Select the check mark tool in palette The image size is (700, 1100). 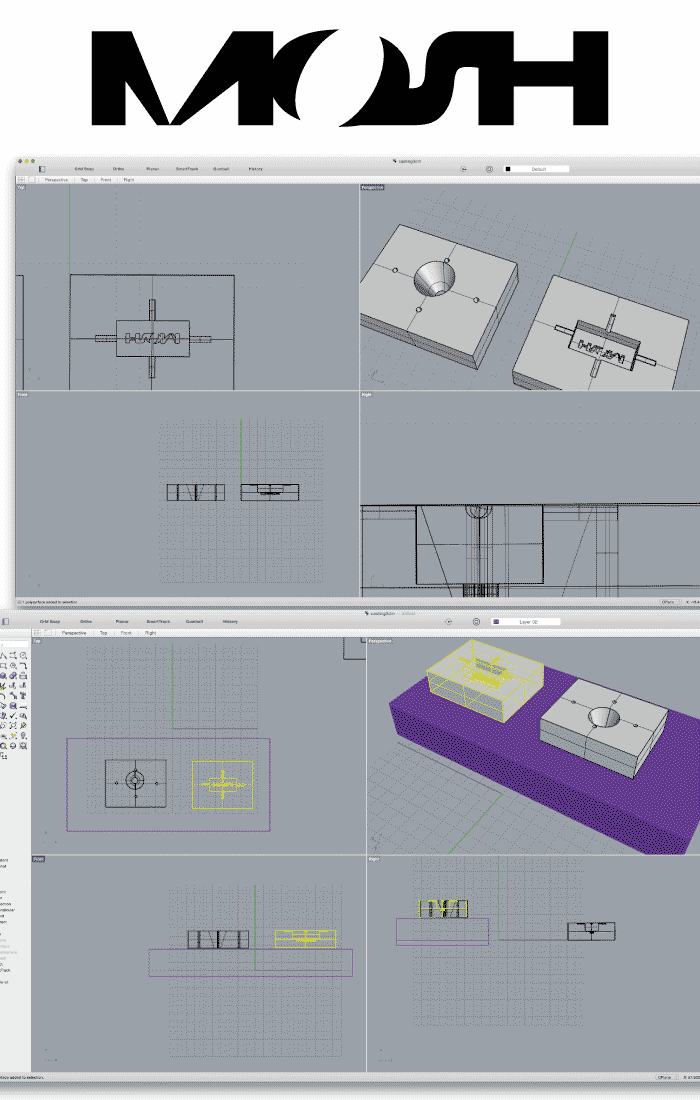[x=13, y=716]
